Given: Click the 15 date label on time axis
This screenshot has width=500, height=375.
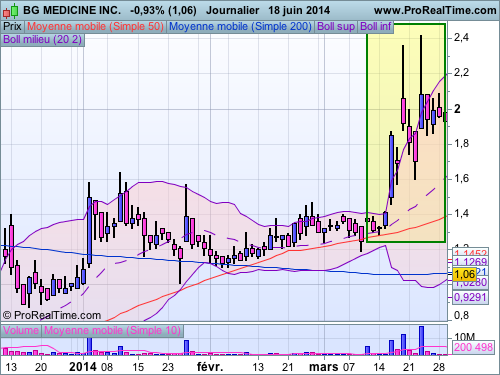Looking at the screenshot, I should click(x=138, y=367).
